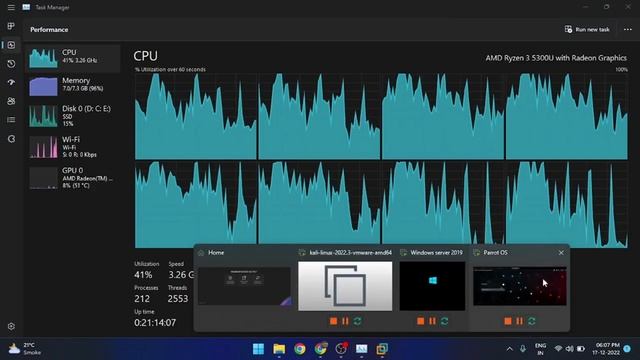Select CPU in the performance list
Image resolution: width=640 pixels, height=360 pixels.
tap(73, 58)
